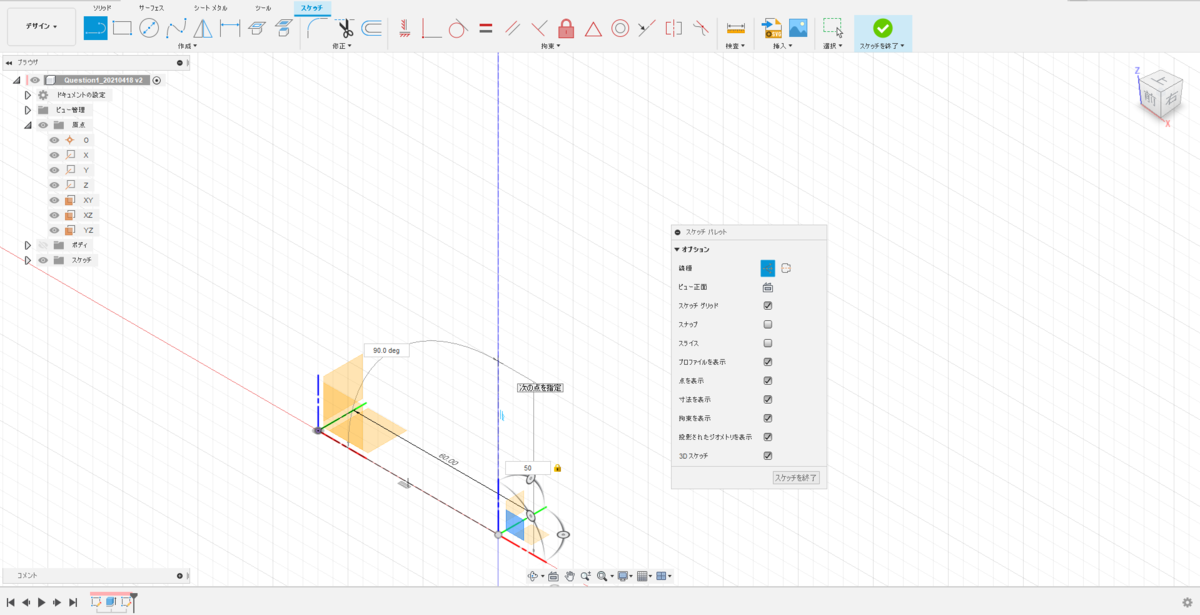
Task: Open the Measure ruler tool
Action: [736, 28]
